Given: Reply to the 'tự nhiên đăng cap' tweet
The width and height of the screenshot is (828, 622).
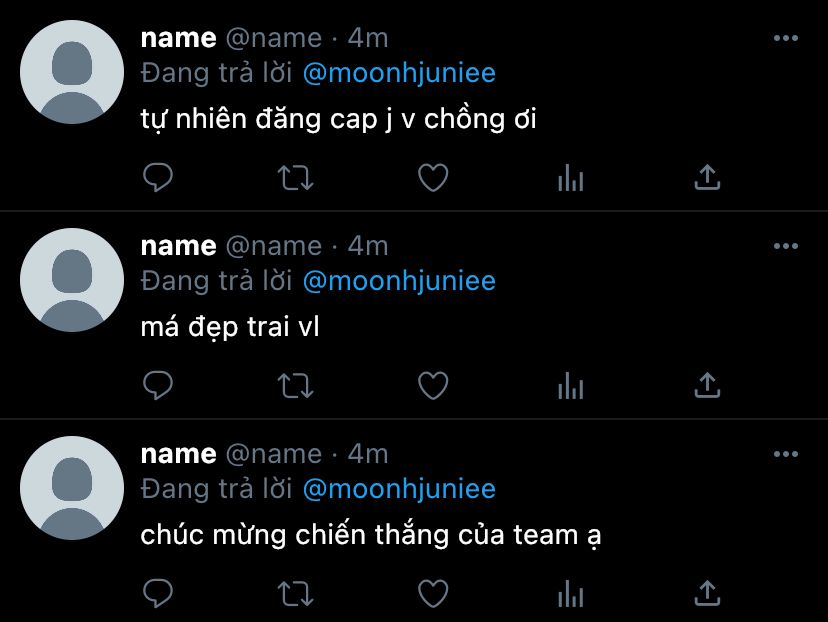Looking at the screenshot, I should 158,177.
